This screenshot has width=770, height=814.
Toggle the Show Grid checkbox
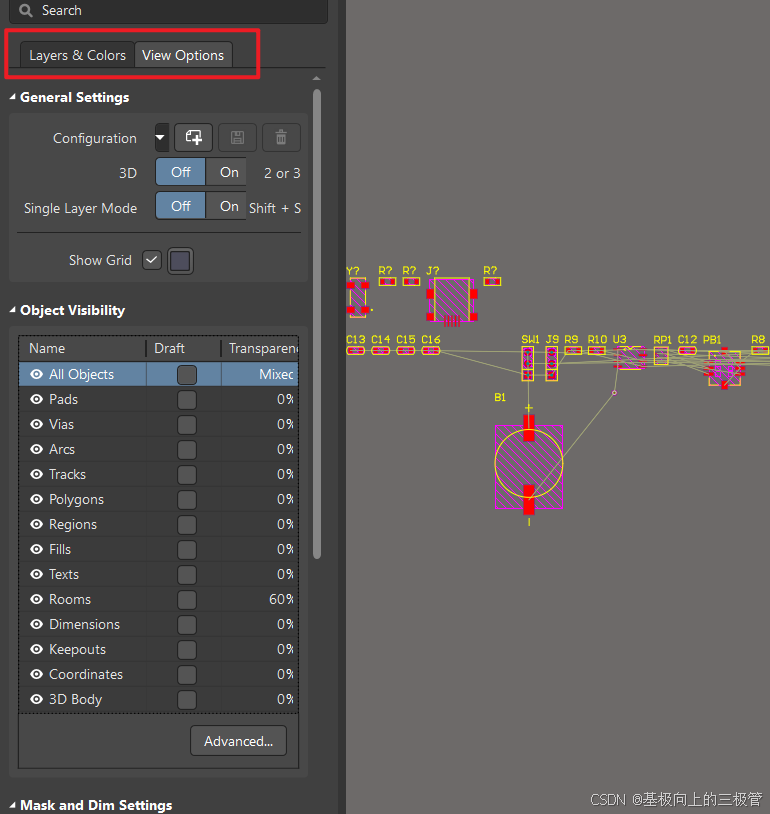(152, 260)
